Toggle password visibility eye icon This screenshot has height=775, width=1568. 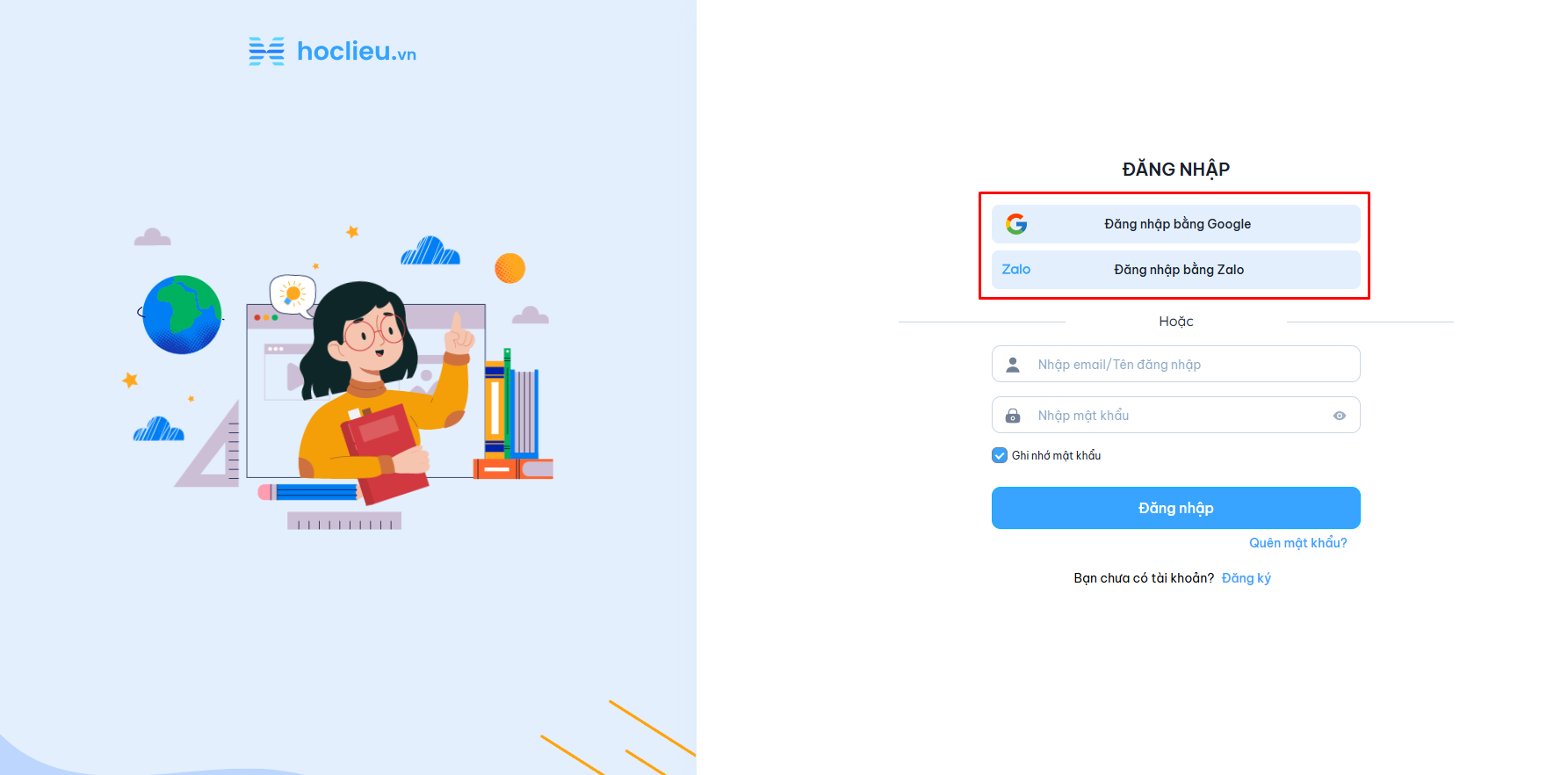click(x=1340, y=416)
